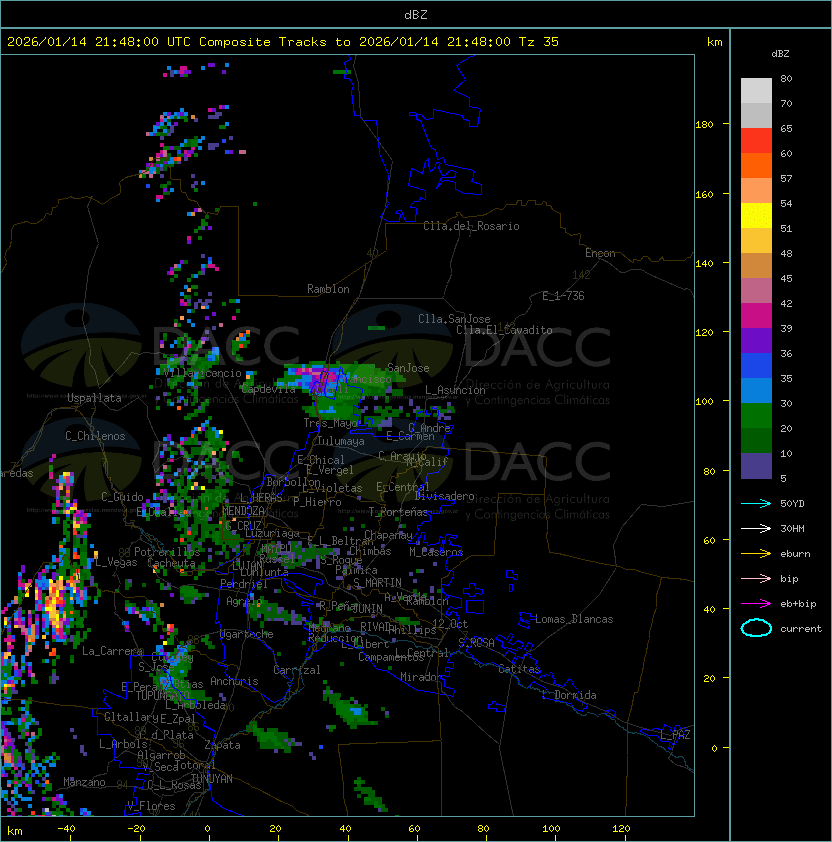Click the Encon map label
Screen dimensions: 832x842
tap(600, 253)
